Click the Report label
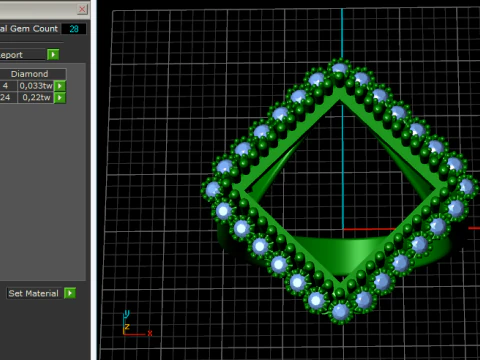This screenshot has width=480, height=360. pos(11,55)
